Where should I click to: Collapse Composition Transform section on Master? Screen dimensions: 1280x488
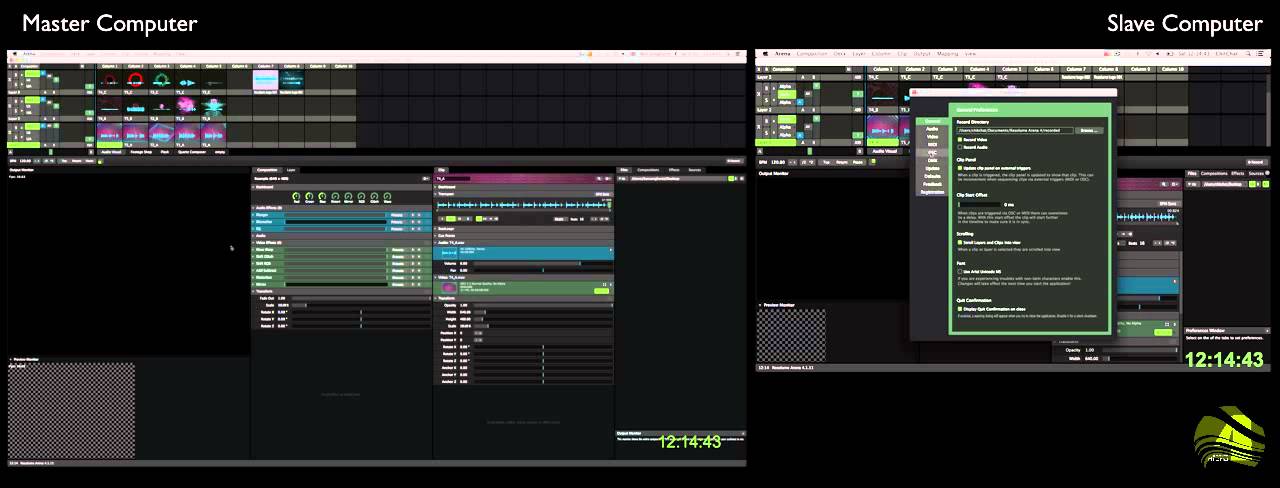(254, 291)
